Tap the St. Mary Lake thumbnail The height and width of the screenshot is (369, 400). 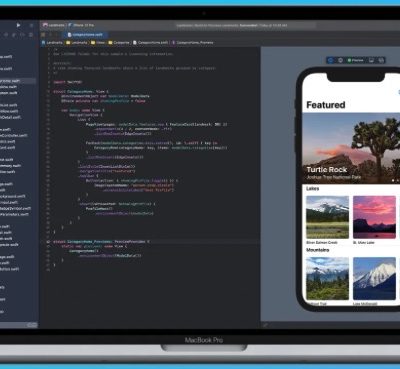[374, 217]
